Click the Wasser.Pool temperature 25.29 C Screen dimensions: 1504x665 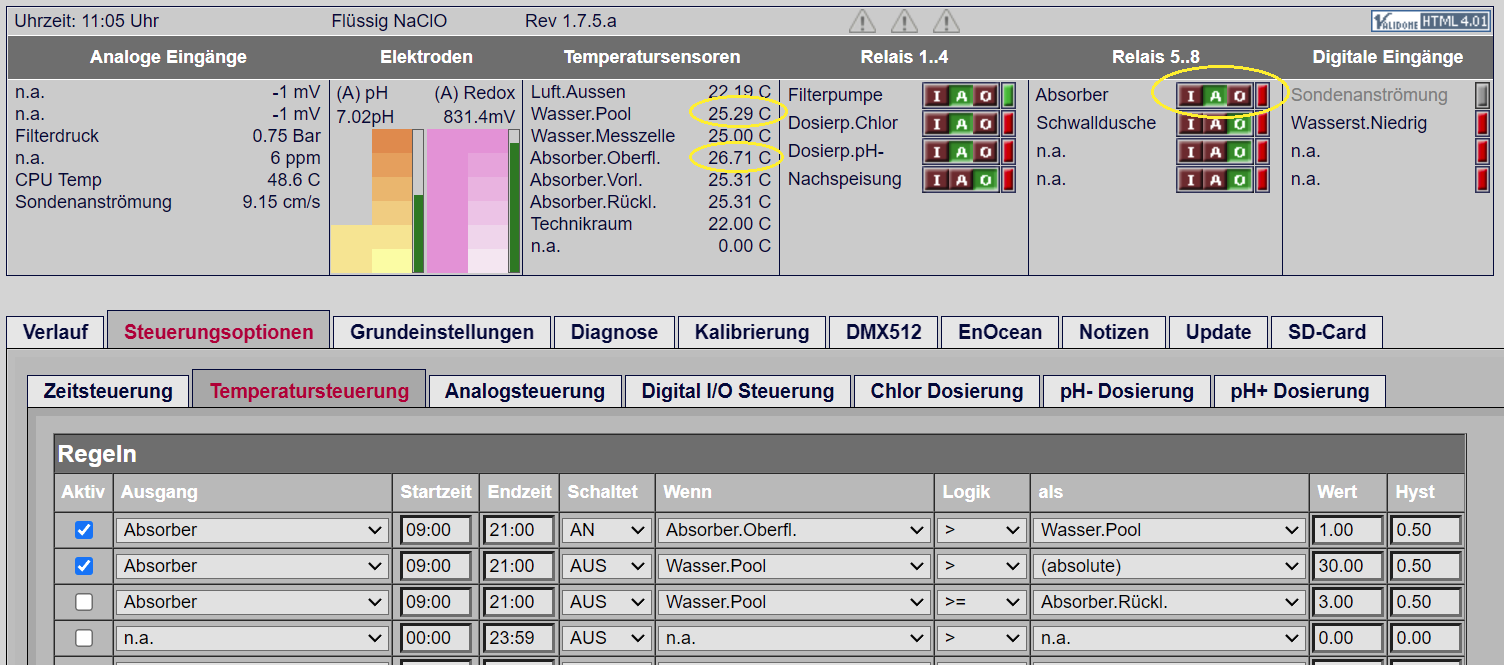tap(739, 114)
